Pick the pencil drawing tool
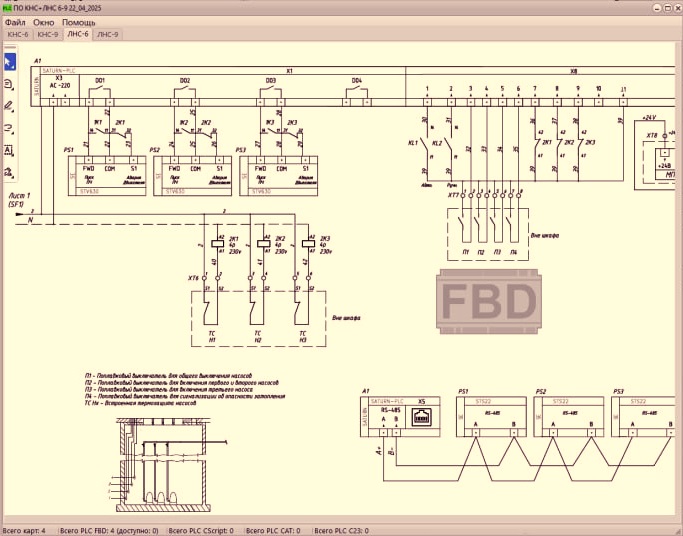 [9, 106]
